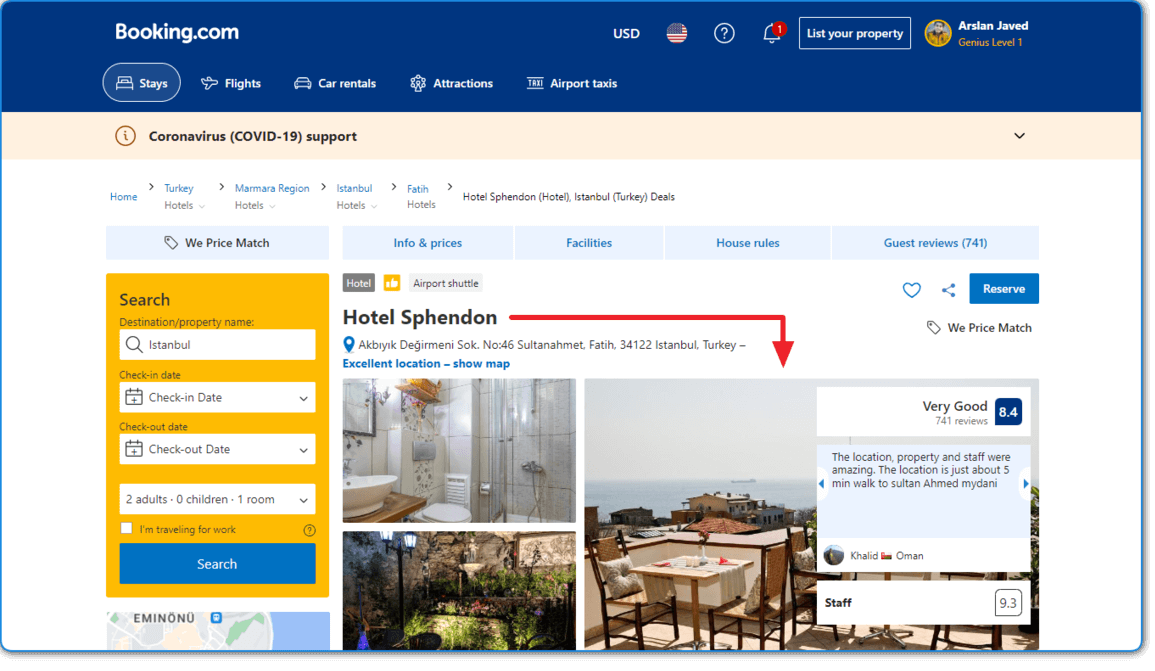Click the Check-in calendar icon
The width and height of the screenshot is (1155, 671).
[x=133, y=397]
